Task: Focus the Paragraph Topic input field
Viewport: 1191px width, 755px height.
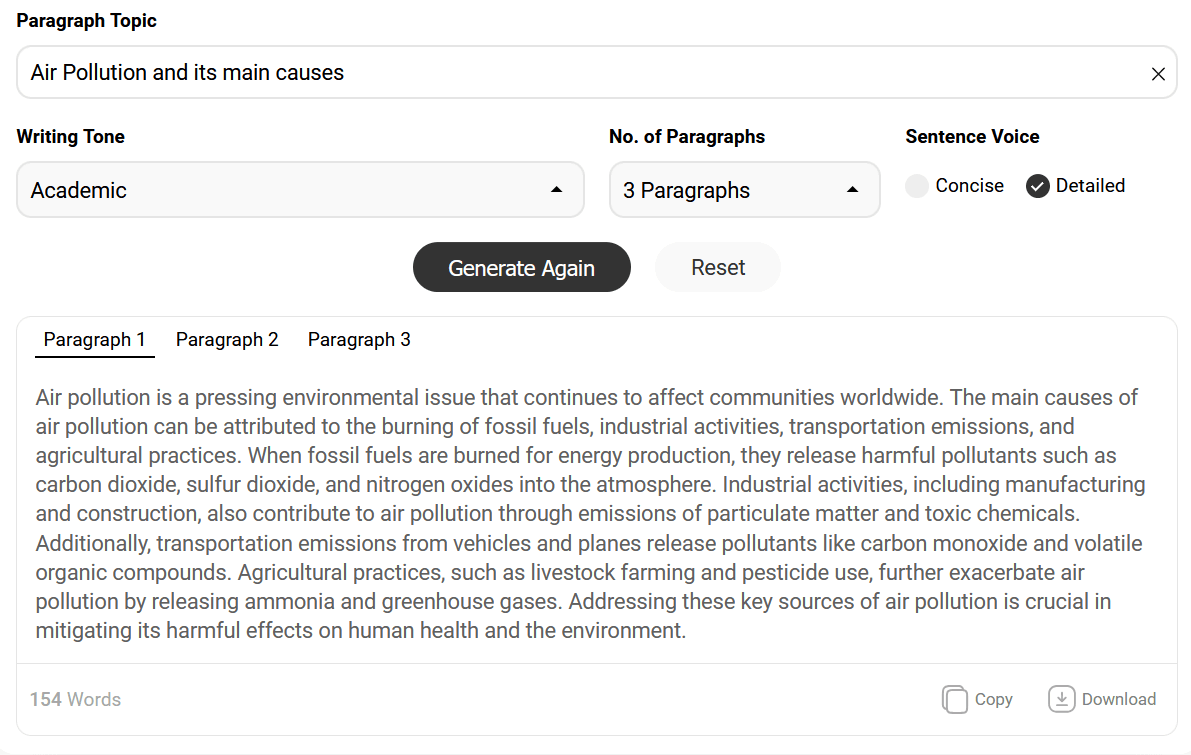Action: [597, 72]
